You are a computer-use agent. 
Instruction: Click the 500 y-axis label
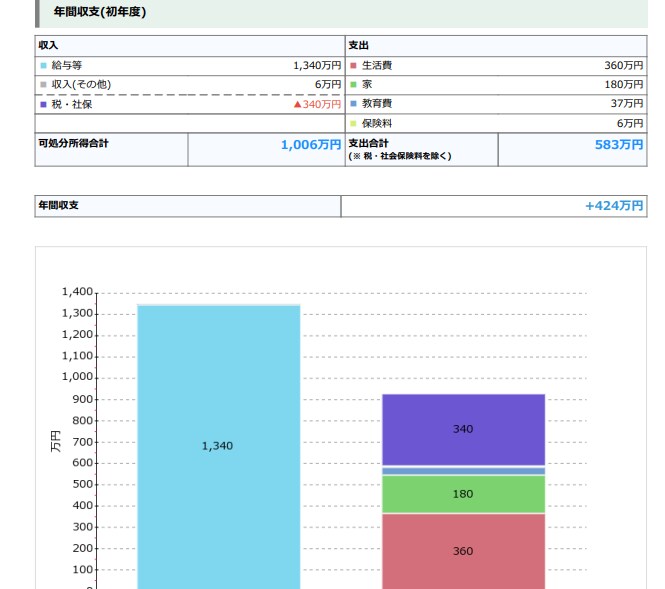[82, 484]
